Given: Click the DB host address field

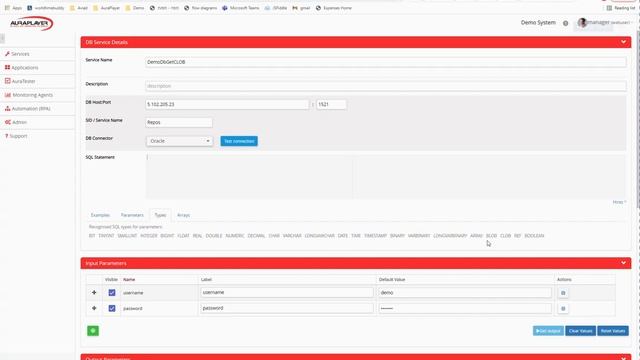Looking at the screenshot, I should pos(227,104).
